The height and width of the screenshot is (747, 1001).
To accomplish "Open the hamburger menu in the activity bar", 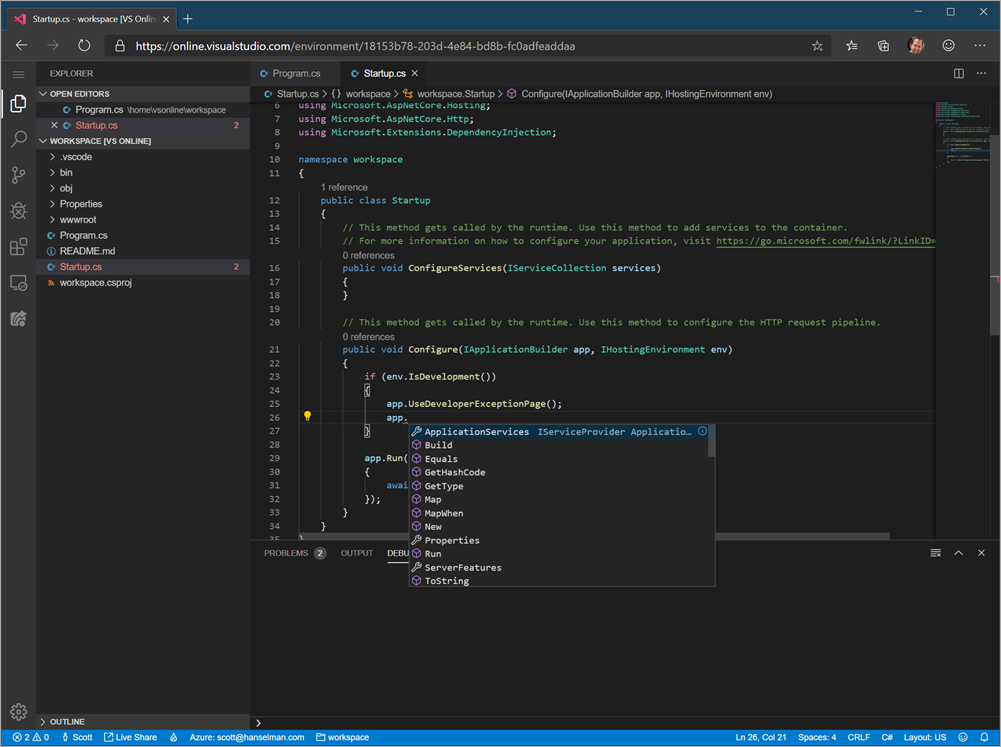I will (19, 74).
